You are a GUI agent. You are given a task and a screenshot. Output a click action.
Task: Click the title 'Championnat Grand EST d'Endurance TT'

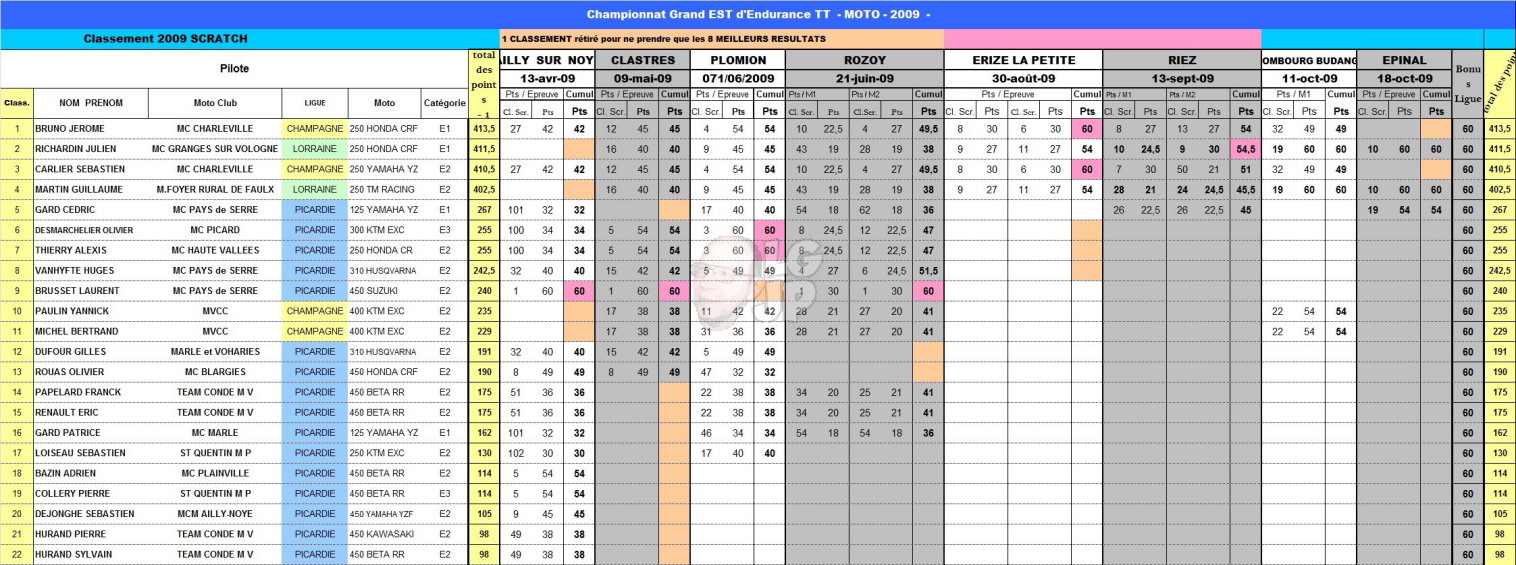(757, 15)
